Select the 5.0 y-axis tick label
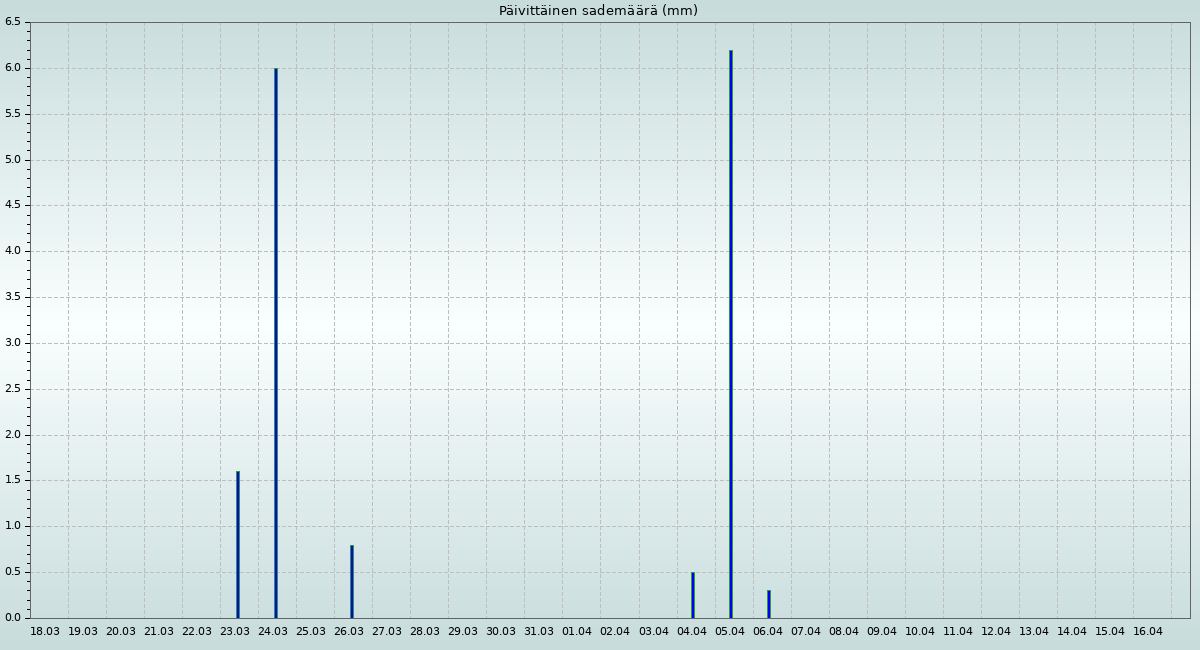Viewport: 1200px width, 650px height. click(13, 160)
